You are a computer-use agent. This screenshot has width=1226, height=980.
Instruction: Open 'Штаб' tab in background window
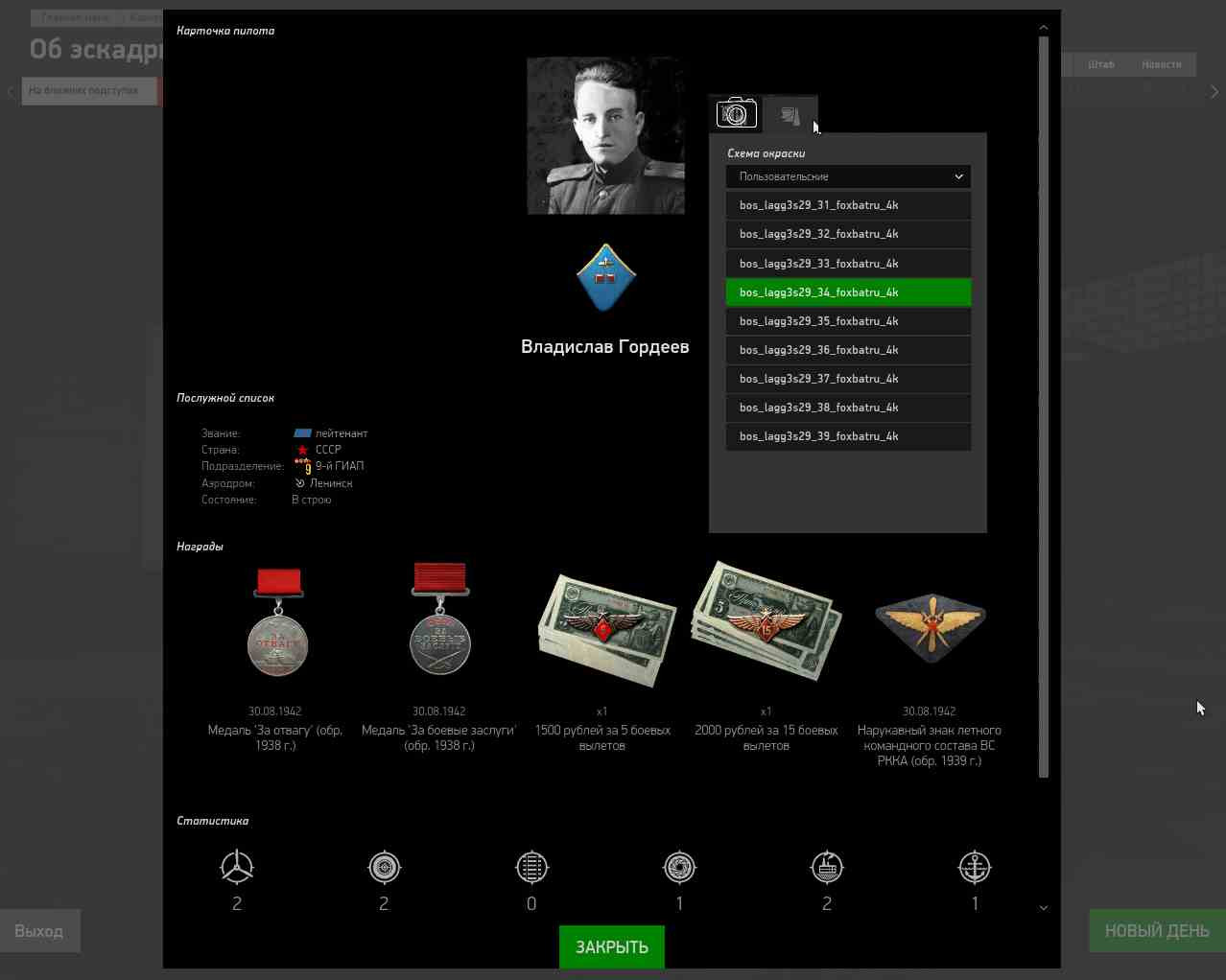pos(1101,64)
